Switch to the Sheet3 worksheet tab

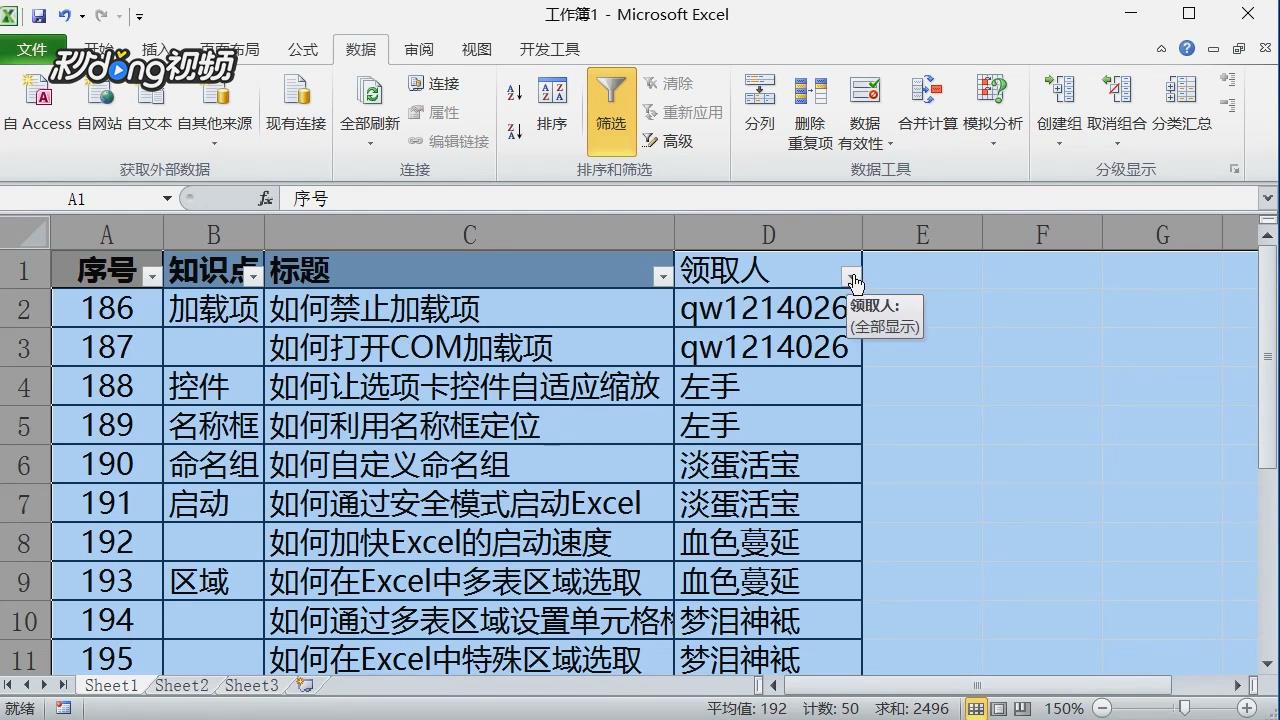(252, 685)
